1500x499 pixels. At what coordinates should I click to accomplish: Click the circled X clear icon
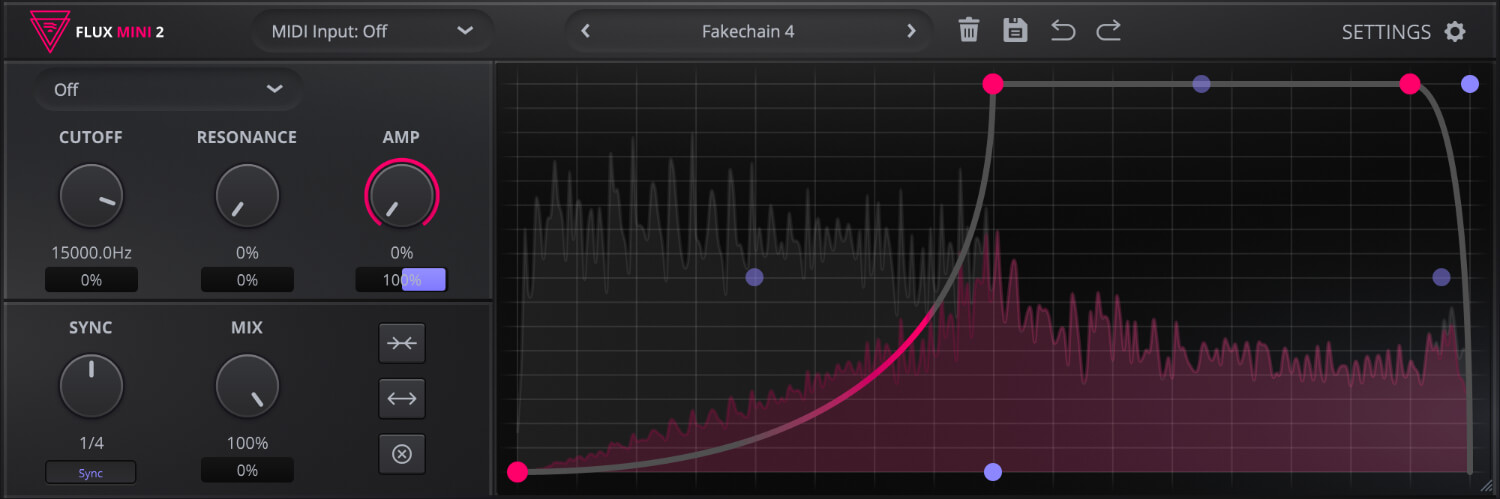pyautogui.click(x=402, y=454)
